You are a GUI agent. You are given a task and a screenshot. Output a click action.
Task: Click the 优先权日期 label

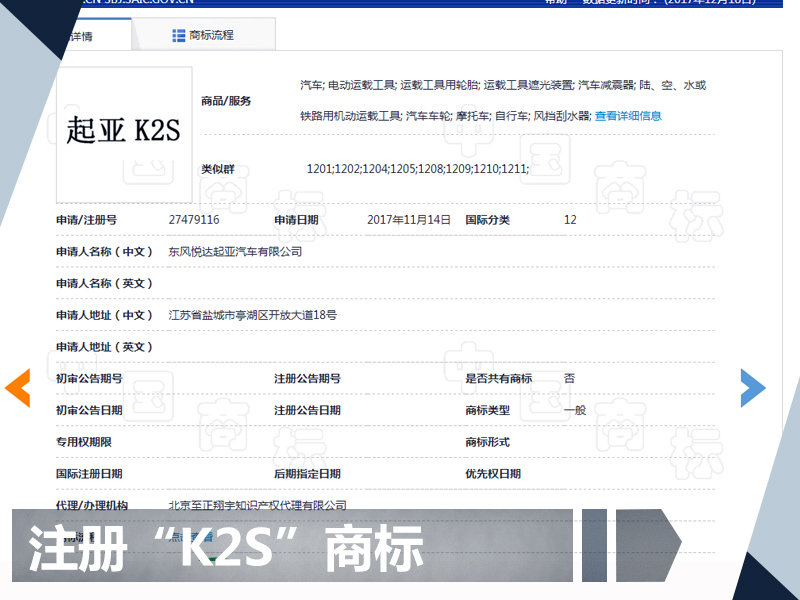[x=493, y=473]
